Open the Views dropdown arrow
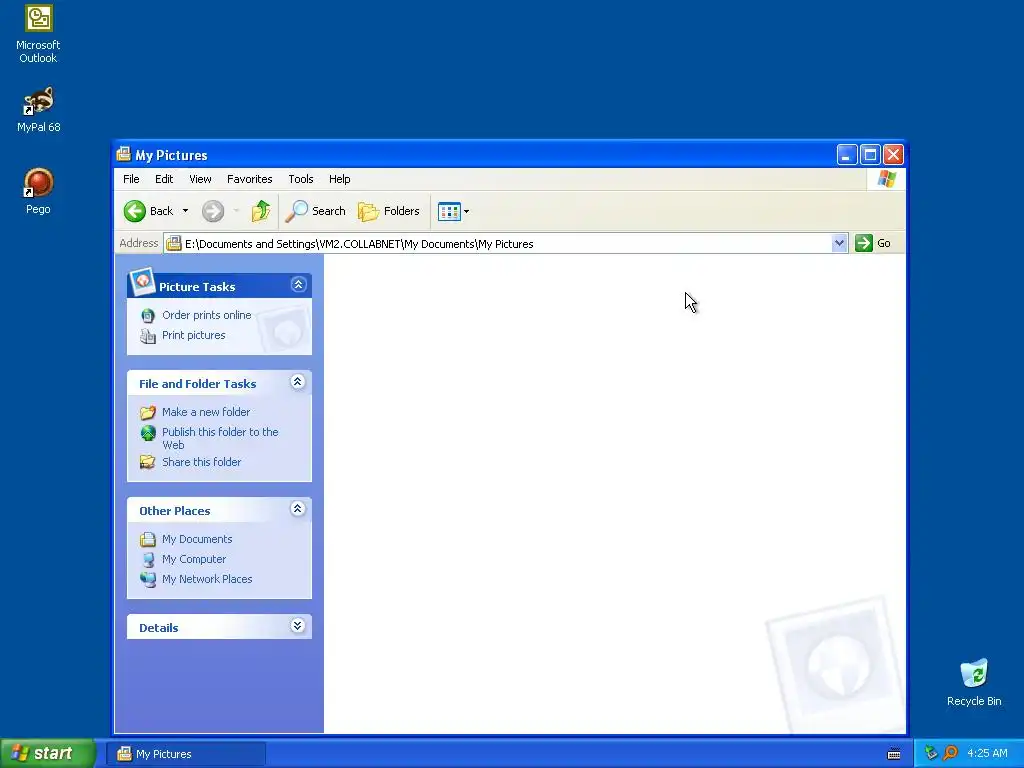The width and height of the screenshot is (1024, 768). [466, 211]
